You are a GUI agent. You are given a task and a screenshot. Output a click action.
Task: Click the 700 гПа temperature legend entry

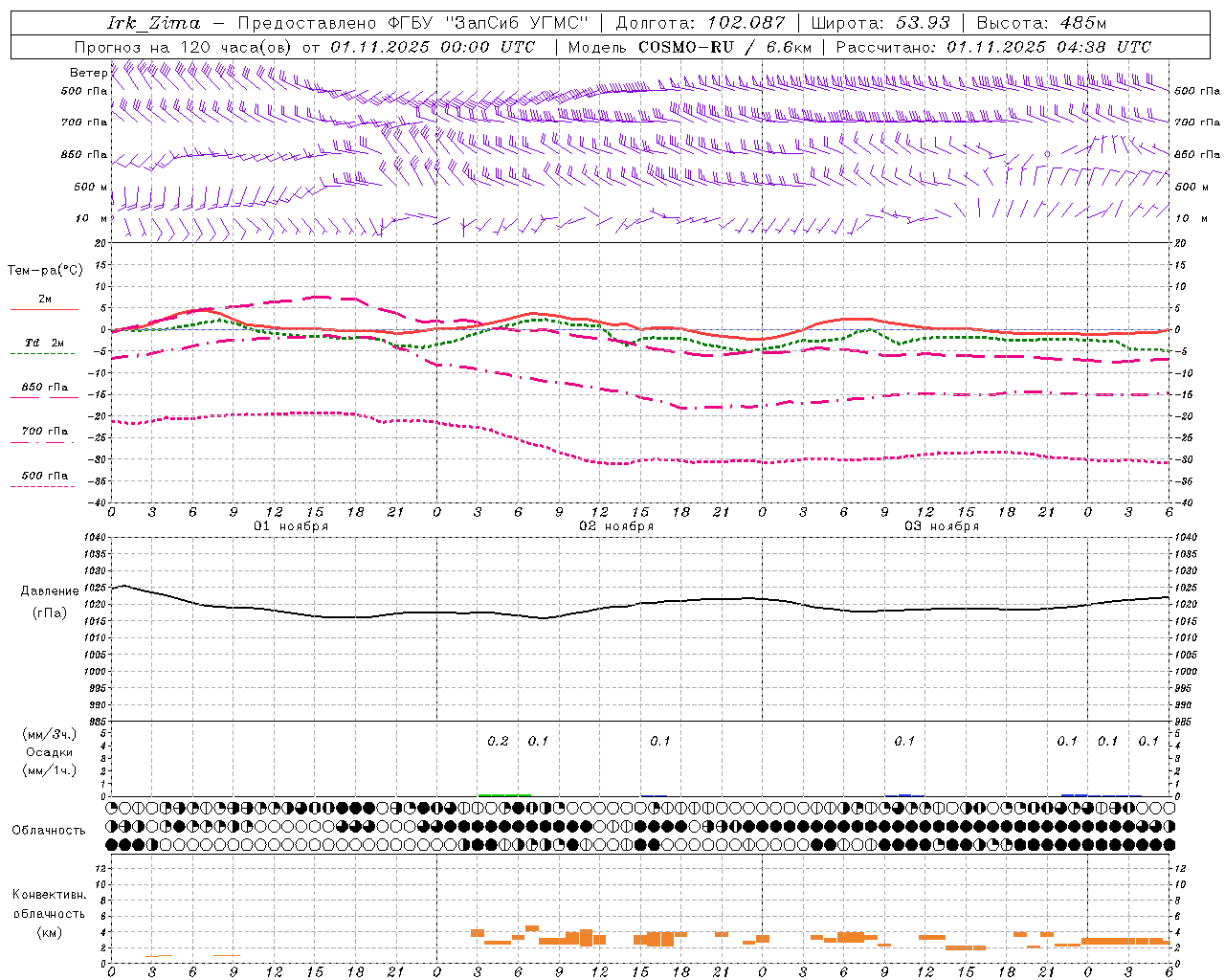(45, 432)
